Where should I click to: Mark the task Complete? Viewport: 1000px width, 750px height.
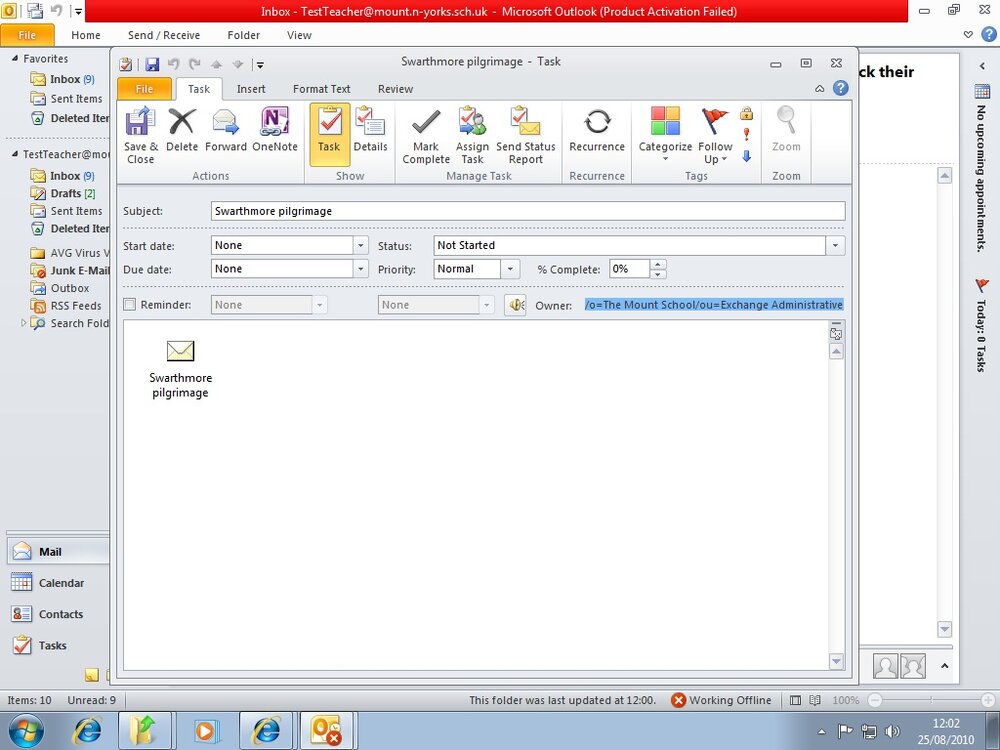click(426, 136)
